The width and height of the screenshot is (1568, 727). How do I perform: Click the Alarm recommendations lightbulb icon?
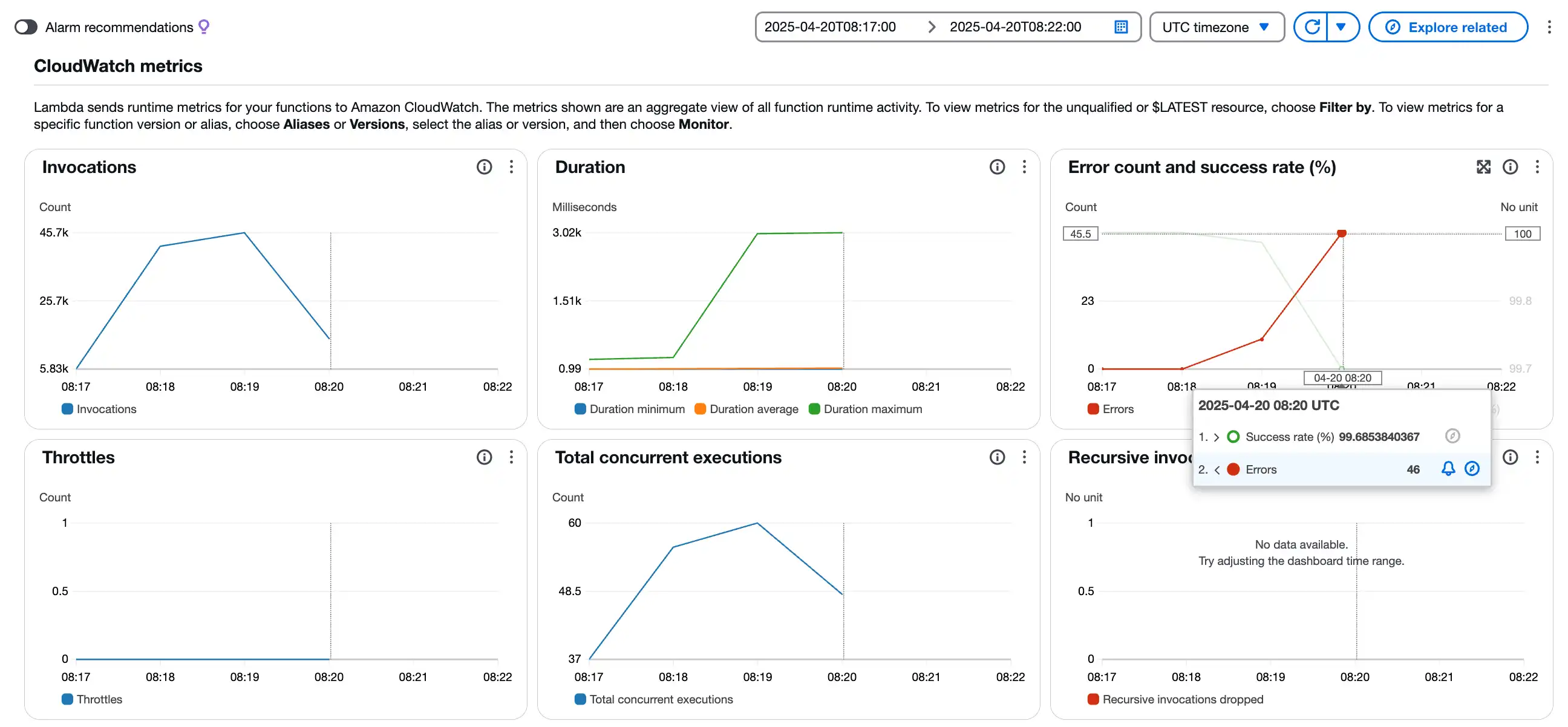coord(204,27)
